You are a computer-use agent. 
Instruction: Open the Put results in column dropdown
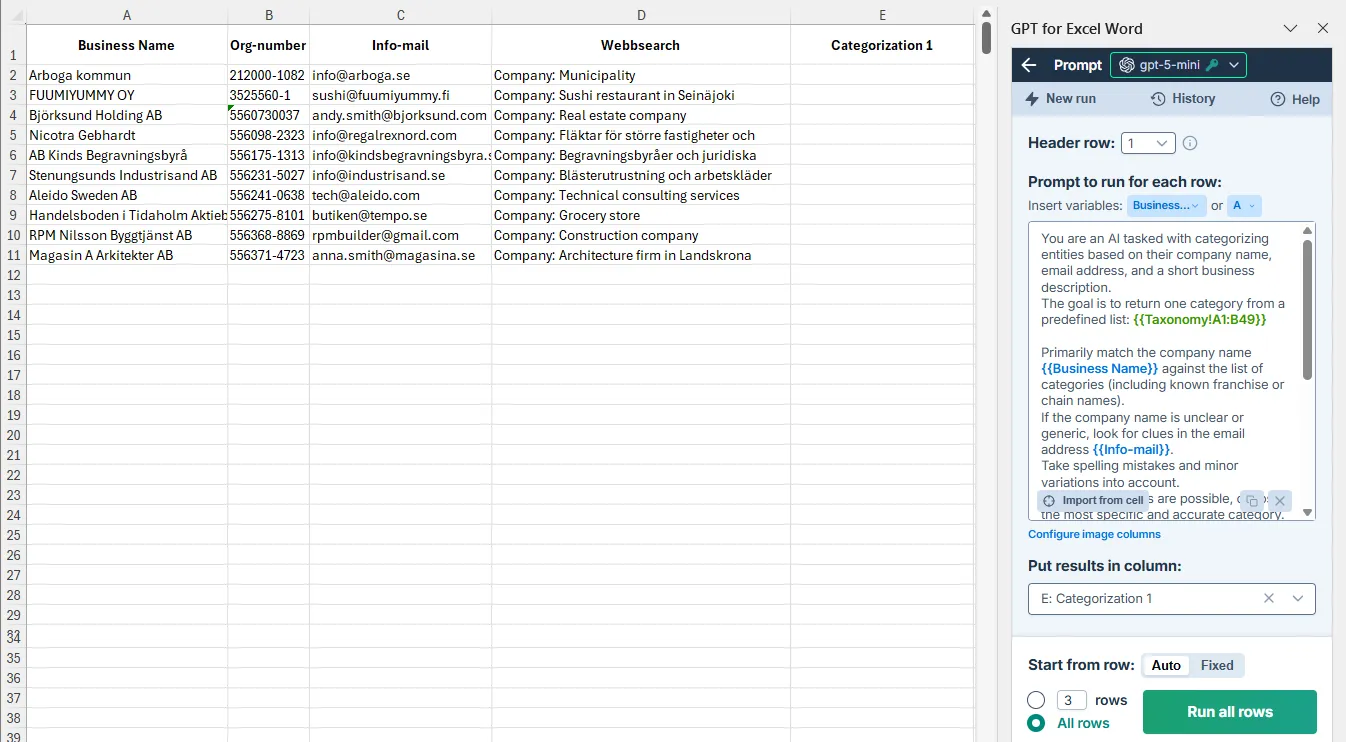pos(1296,598)
